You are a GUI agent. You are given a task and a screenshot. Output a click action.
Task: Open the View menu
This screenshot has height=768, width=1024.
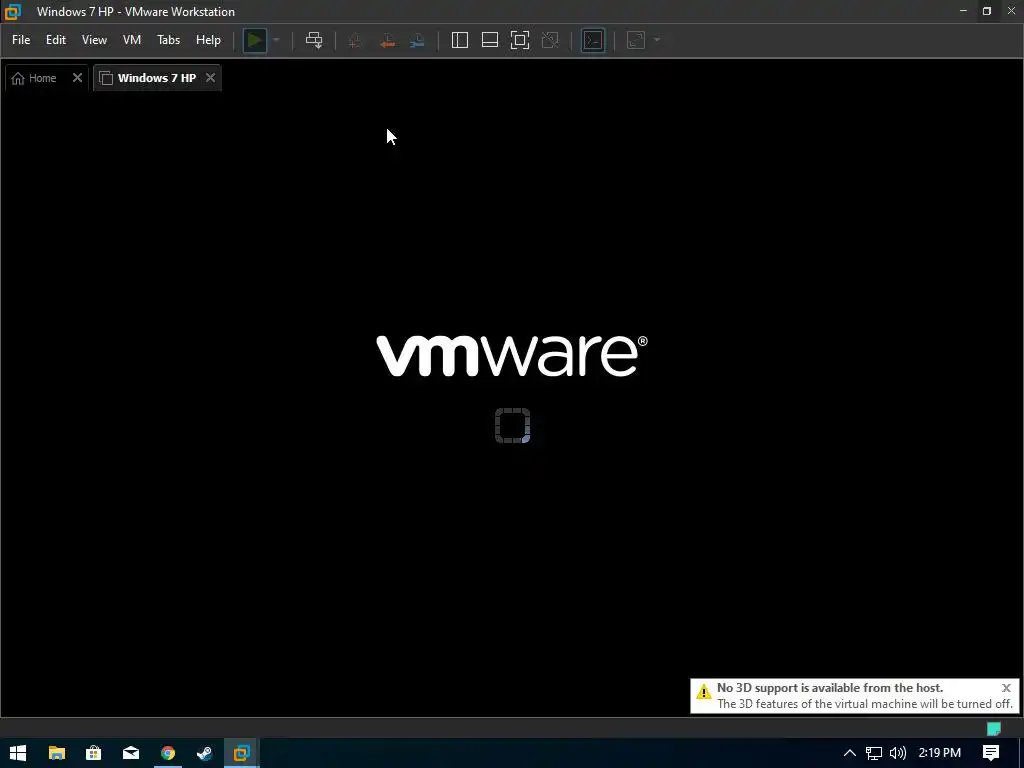point(94,40)
